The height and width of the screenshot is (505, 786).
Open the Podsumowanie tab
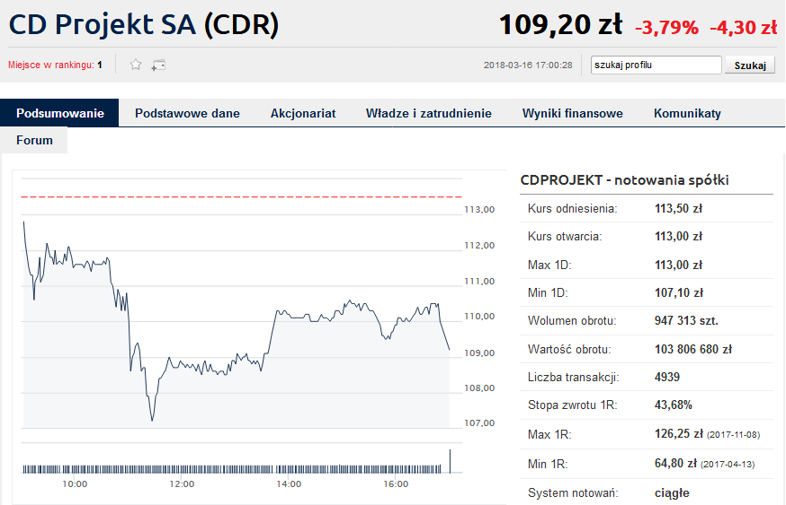(60, 113)
